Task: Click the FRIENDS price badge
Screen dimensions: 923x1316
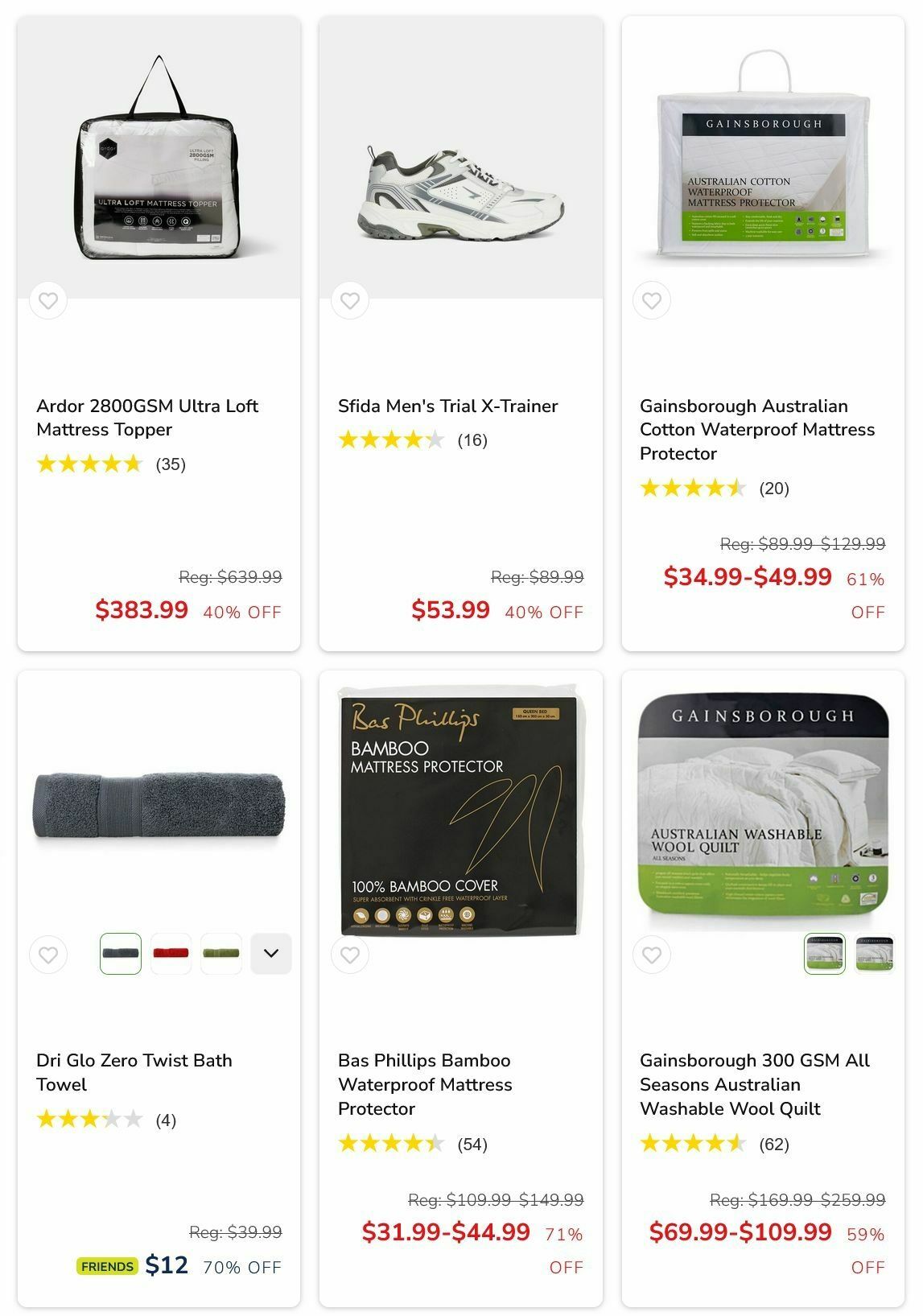Action: (107, 1266)
